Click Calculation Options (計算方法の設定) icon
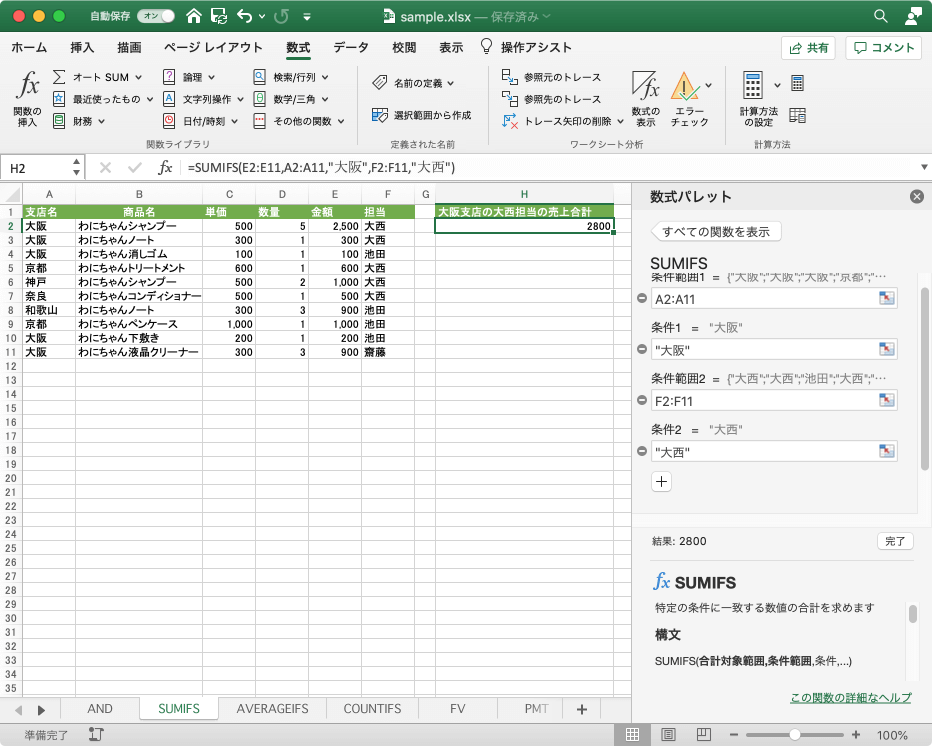Image resolution: width=932 pixels, height=746 pixels. (753, 86)
